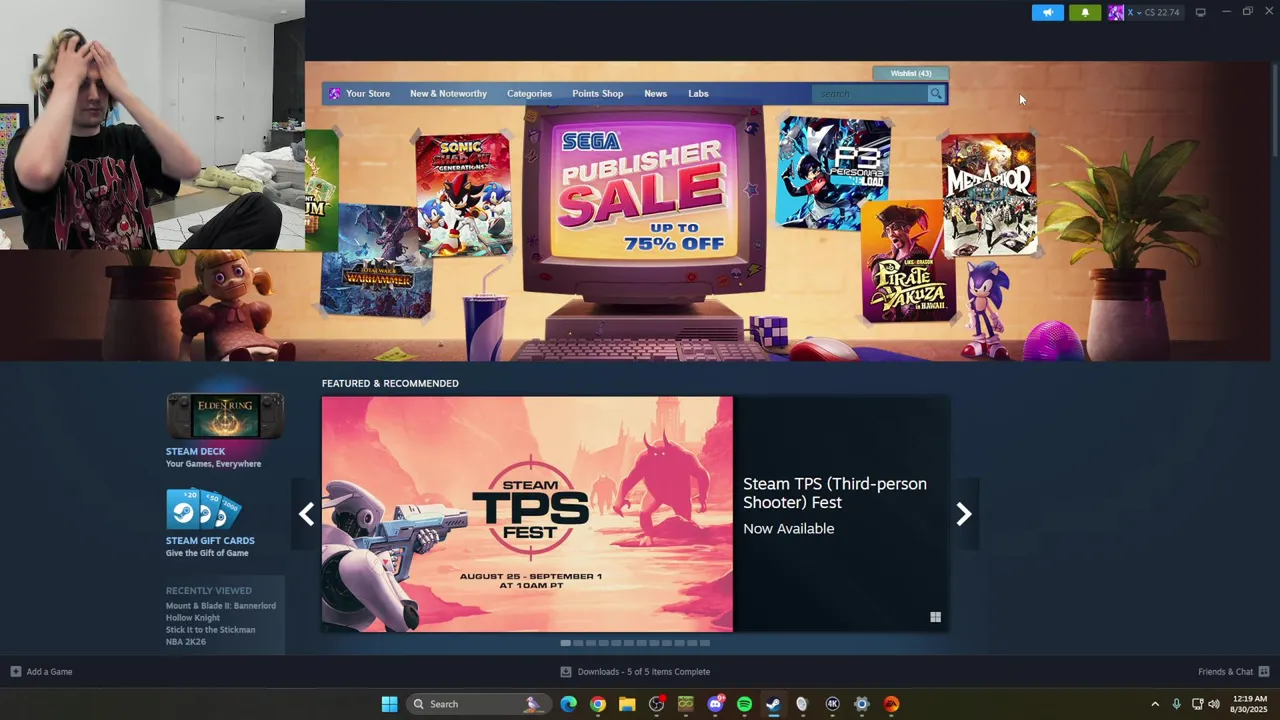Click inside the store search field
Screen dimensions: 1280x720
click(x=870, y=94)
